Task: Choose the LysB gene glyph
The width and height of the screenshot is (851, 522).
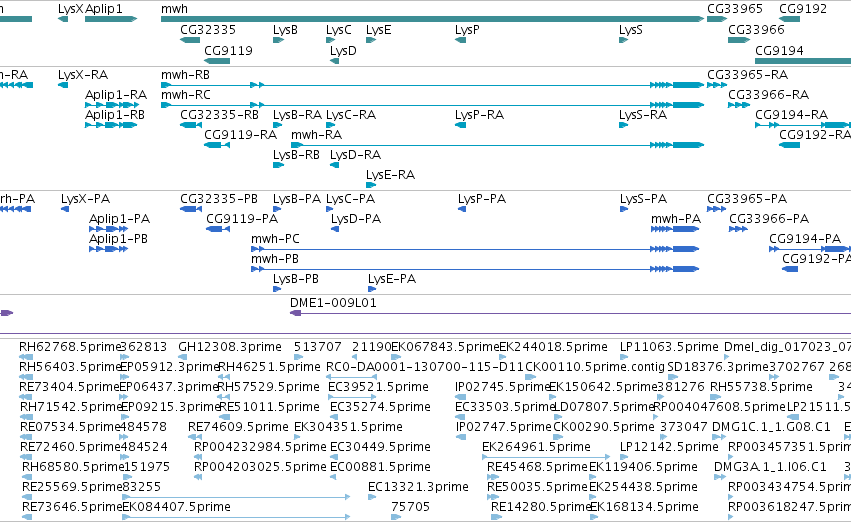Action: (x=278, y=40)
